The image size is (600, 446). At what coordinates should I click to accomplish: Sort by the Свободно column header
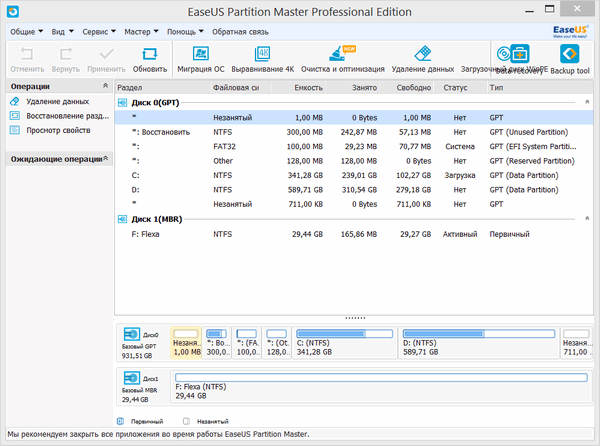(406, 88)
